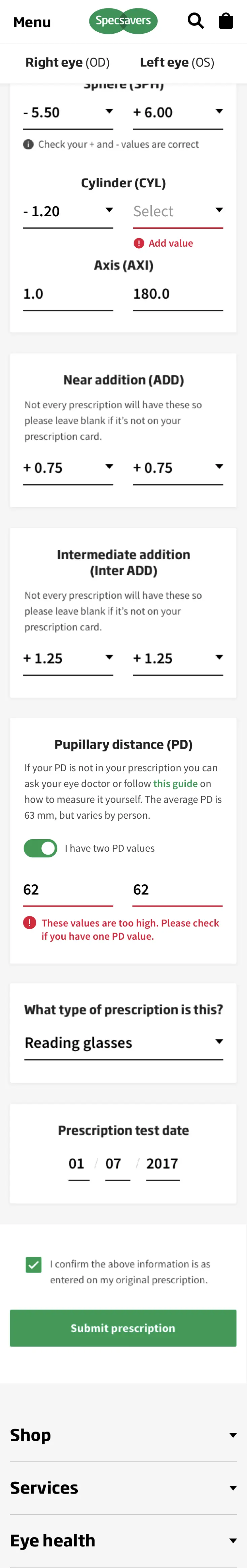Screen dimensions: 247x1568
Task: Open the right eye Sphere -5.50 dropdown
Action: (x=68, y=113)
